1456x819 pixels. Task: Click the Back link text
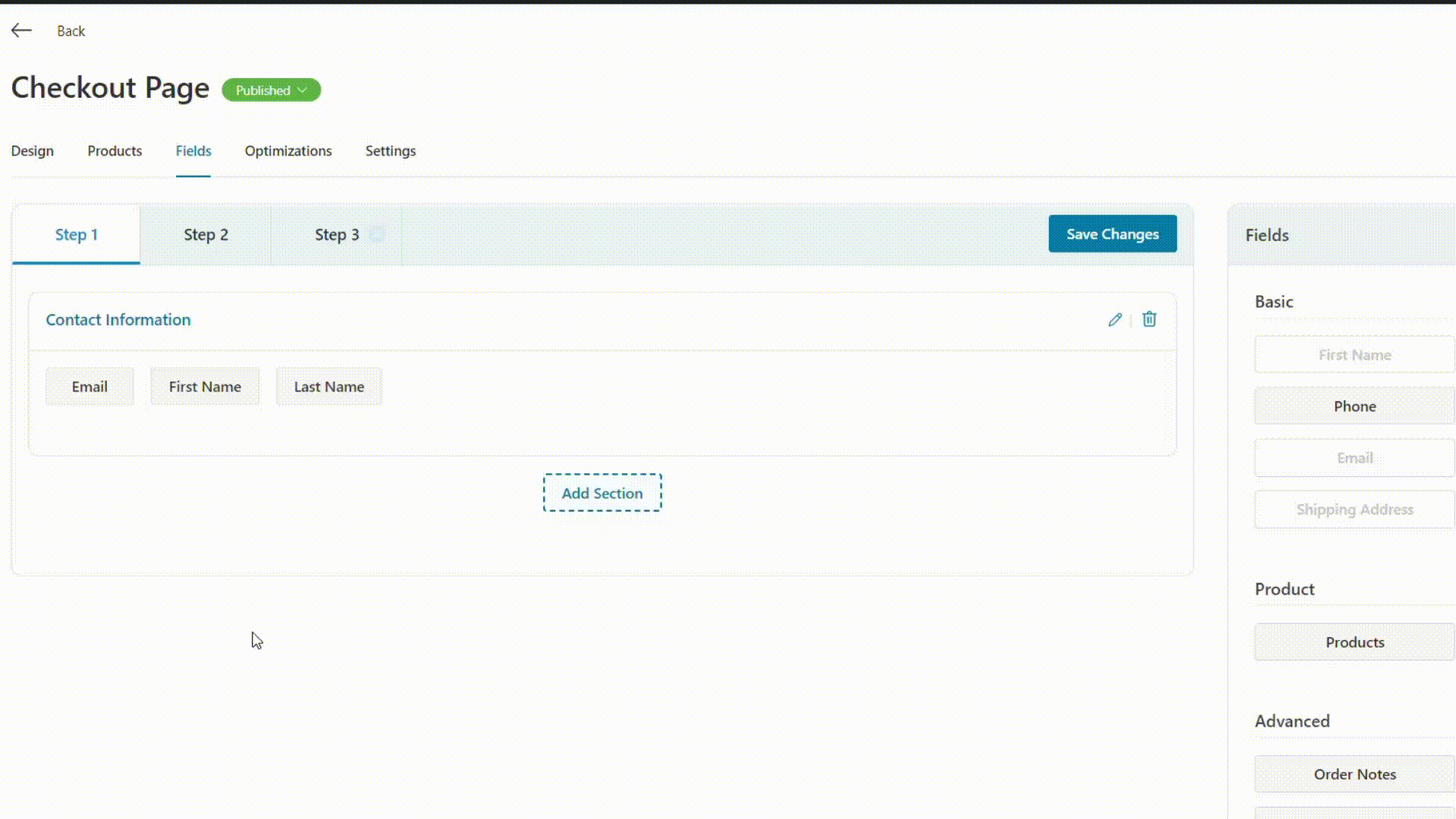[x=71, y=31]
